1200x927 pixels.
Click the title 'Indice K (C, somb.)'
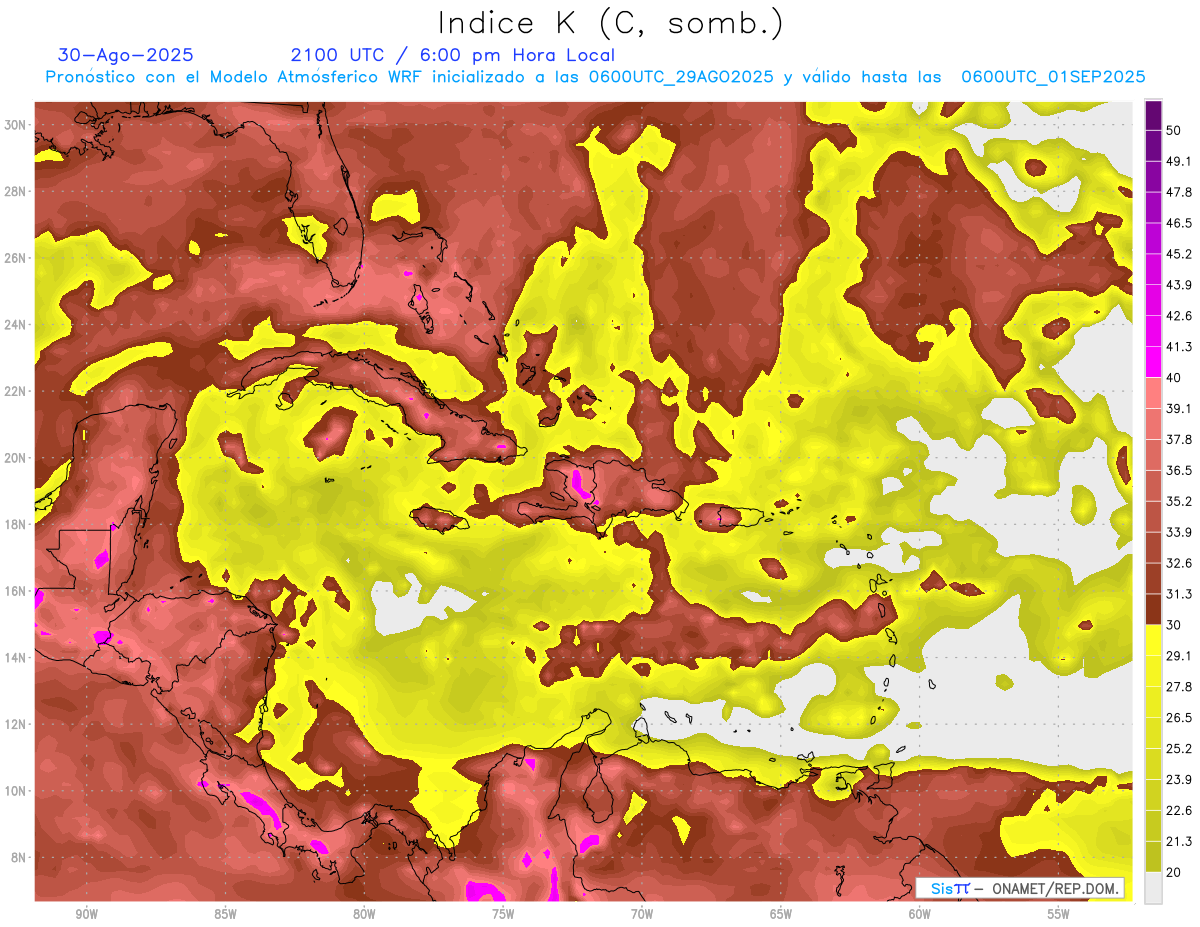coord(611,23)
